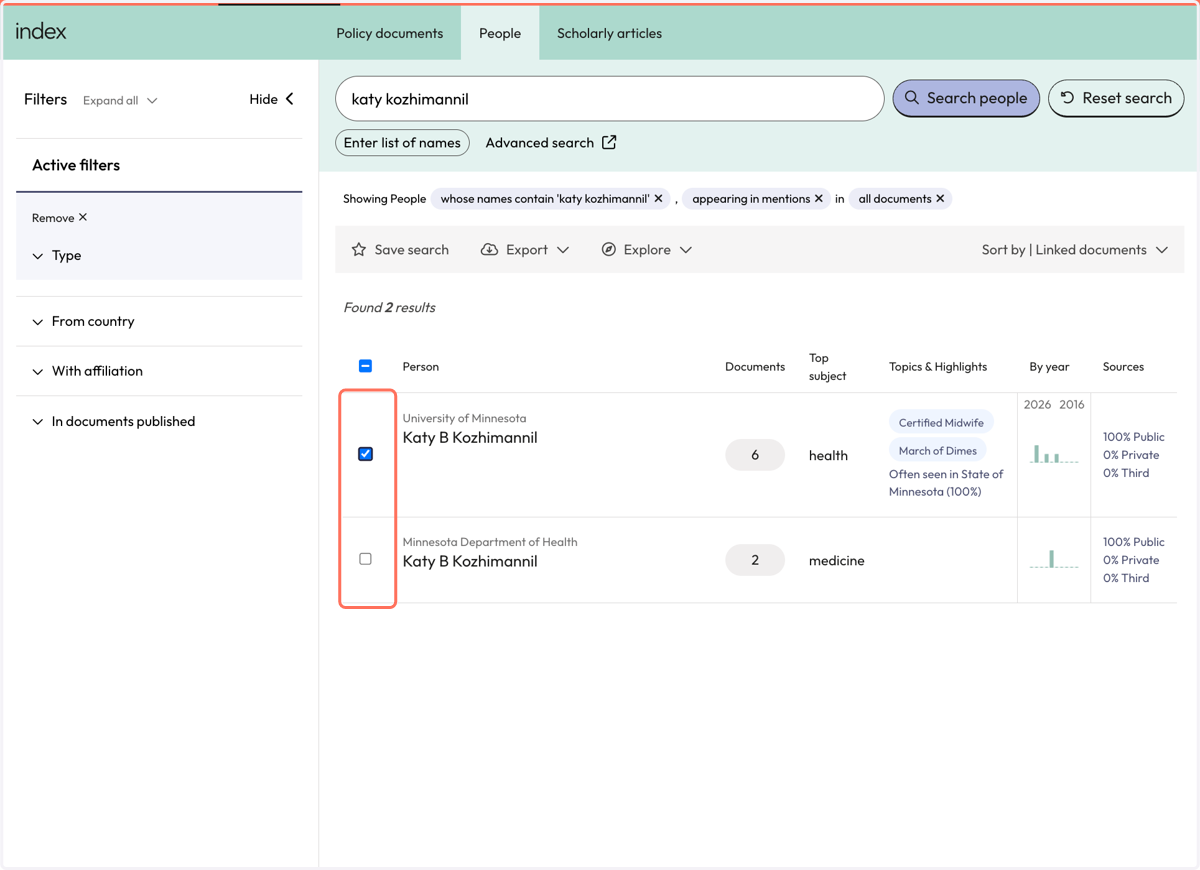
Task: Open the Scholarly articles tab
Action: [609, 33]
